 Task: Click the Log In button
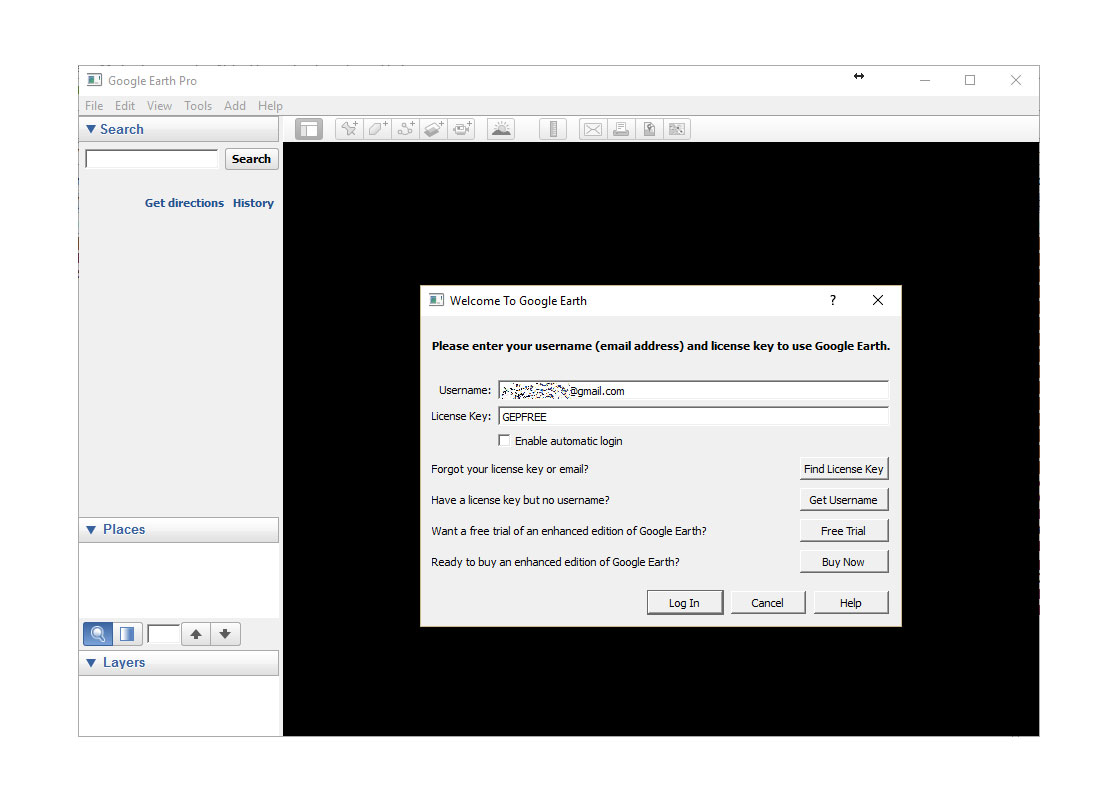click(684, 603)
